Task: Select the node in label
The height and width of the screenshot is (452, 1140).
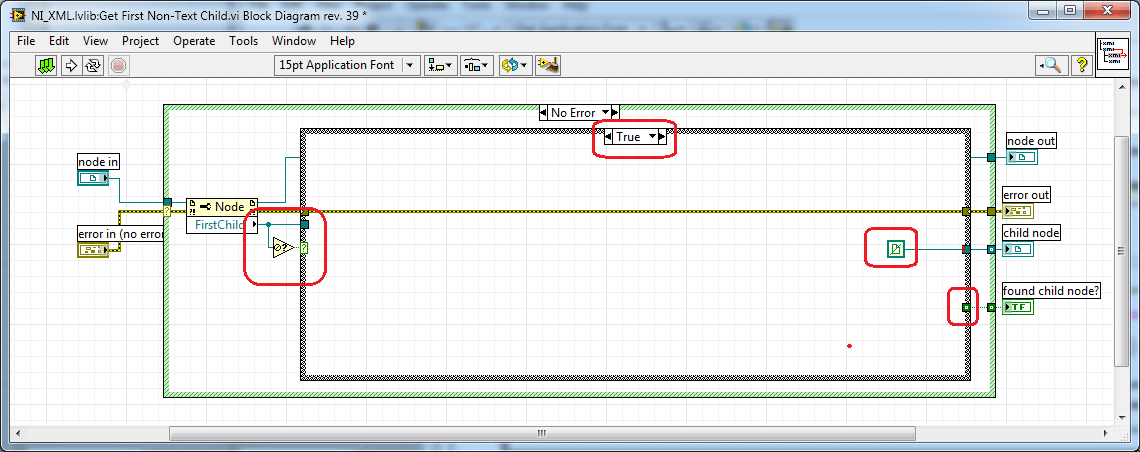Action: (x=99, y=161)
